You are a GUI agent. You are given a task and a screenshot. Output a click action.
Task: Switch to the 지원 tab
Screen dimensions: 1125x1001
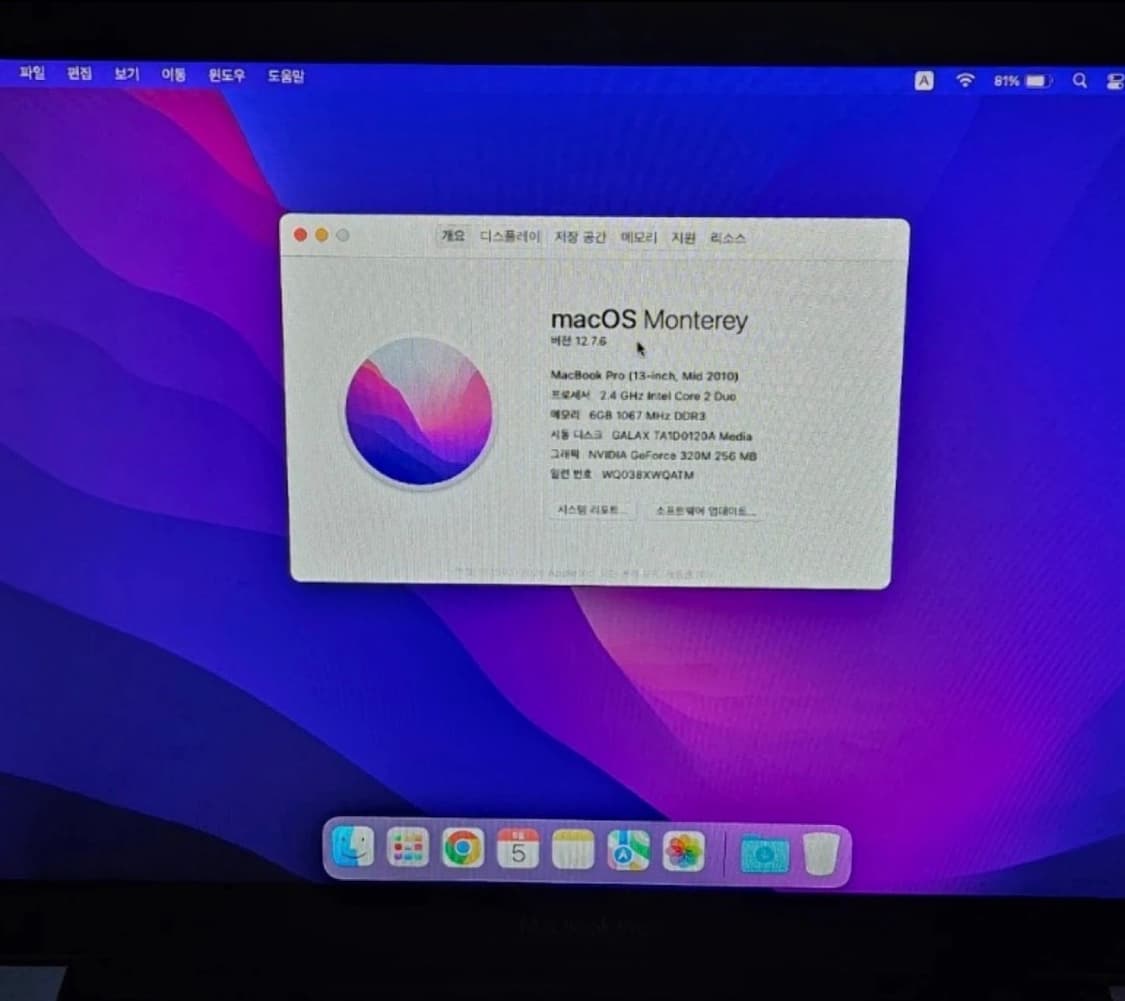click(683, 238)
